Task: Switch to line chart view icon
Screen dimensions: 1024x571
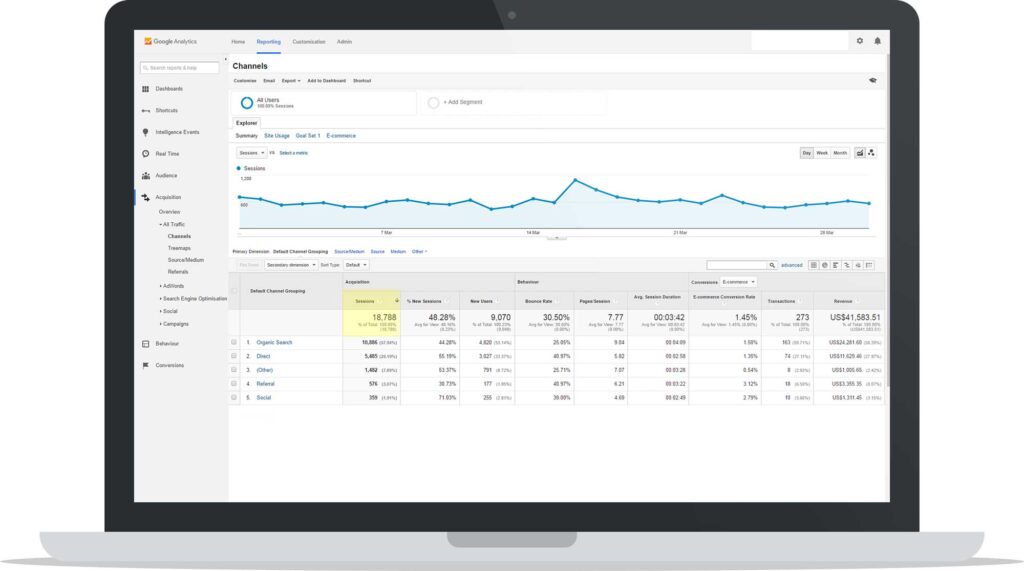Action: click(859, 153)
